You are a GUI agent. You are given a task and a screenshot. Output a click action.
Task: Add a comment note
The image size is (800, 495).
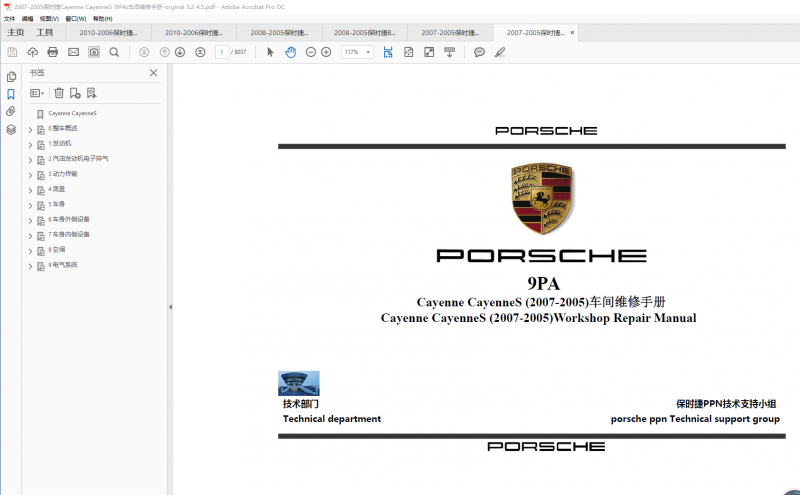click(x=479, y=52)
